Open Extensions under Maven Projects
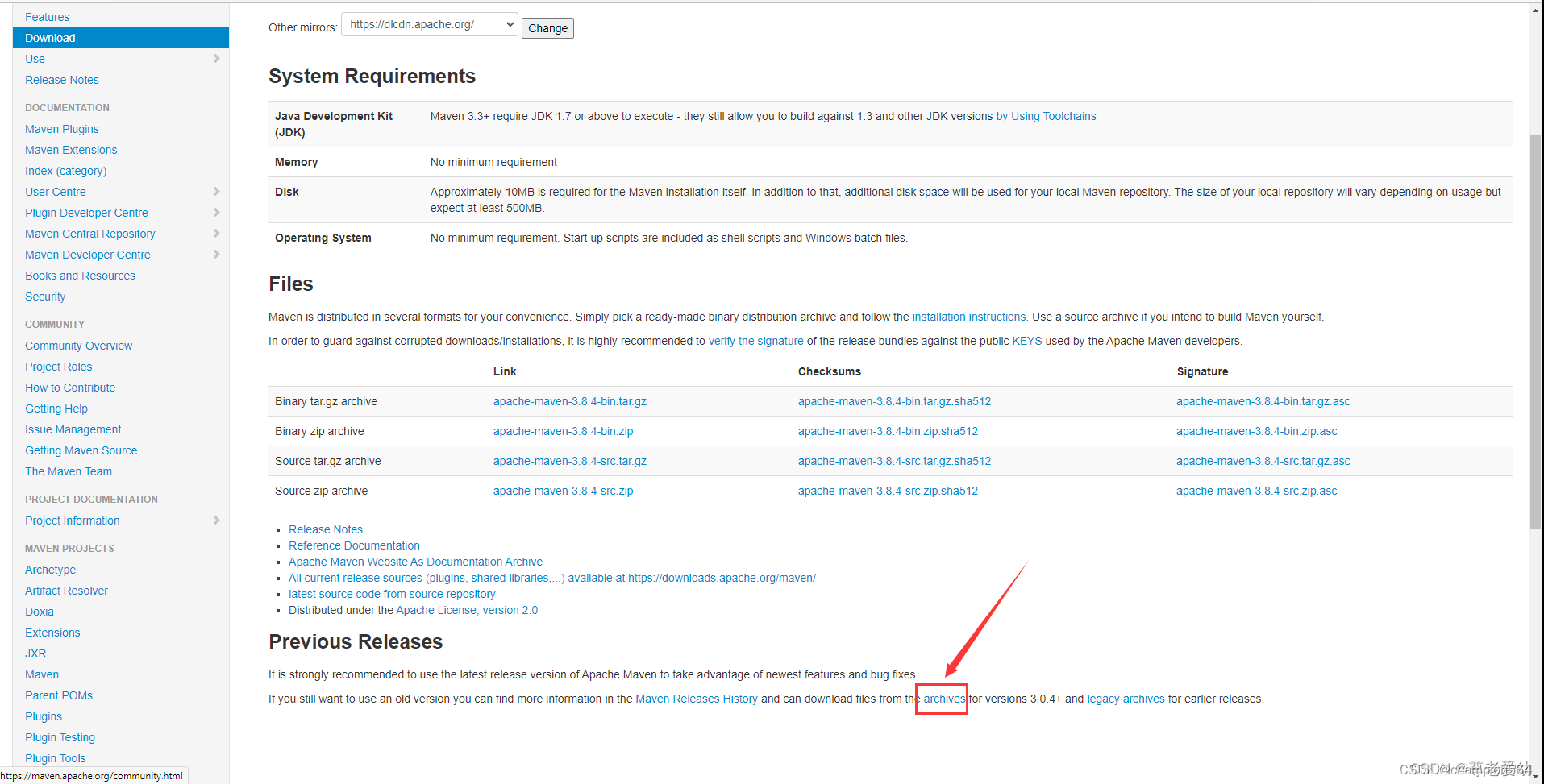This screenshot has width=1544, height=784. [52, 633]
